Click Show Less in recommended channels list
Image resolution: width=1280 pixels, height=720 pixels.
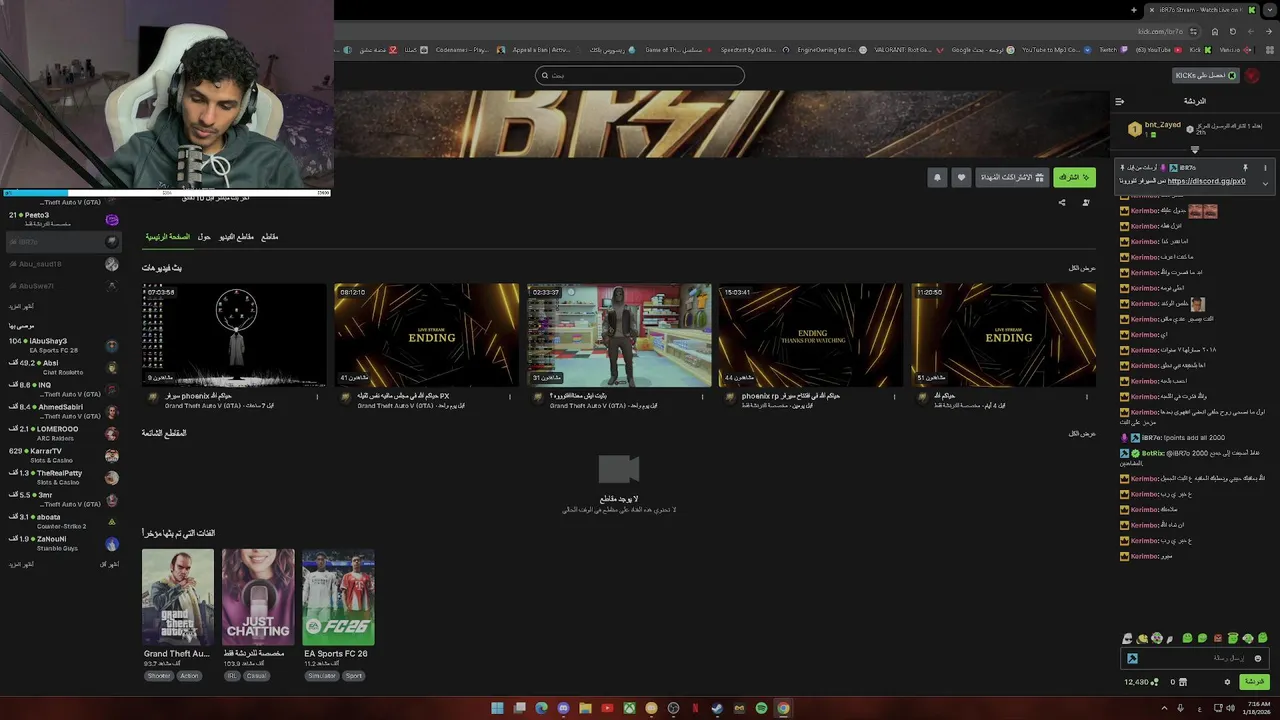click(109, 564)
